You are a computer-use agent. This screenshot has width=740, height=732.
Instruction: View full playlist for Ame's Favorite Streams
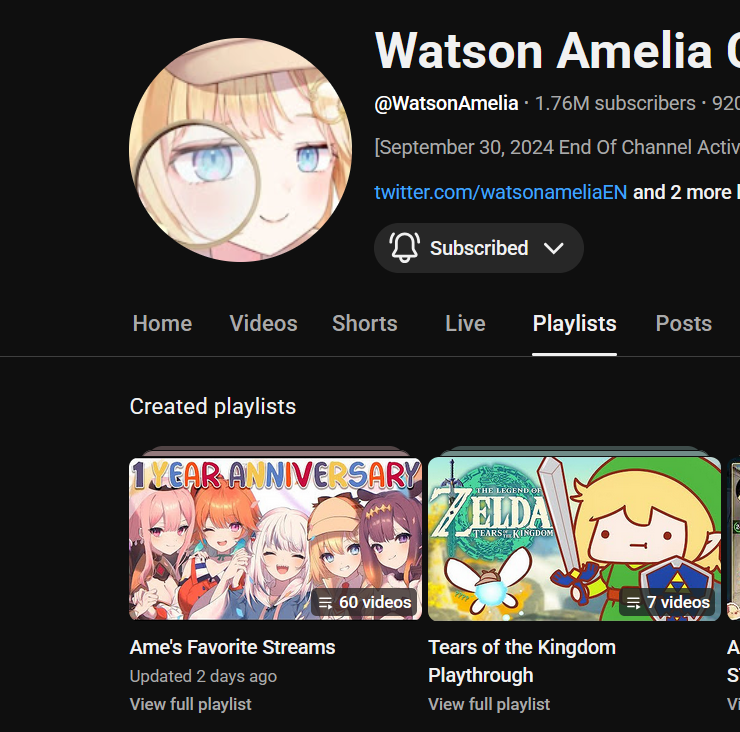click(191, 704)
